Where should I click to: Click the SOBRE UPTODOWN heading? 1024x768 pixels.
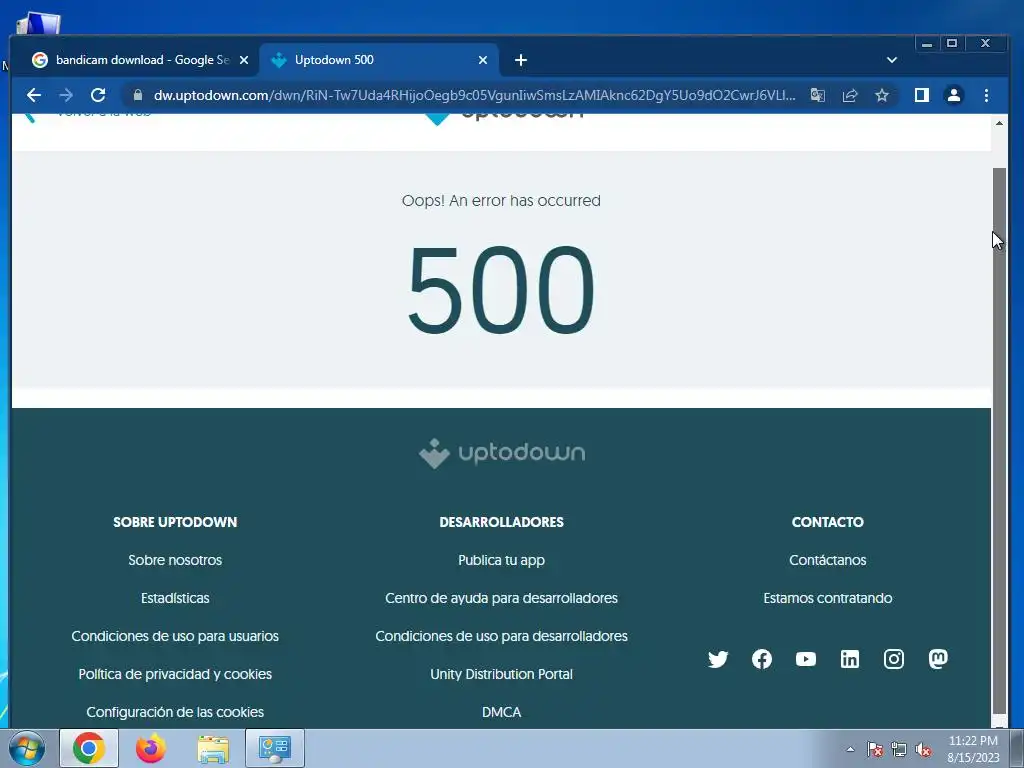(x=175, y=522)
